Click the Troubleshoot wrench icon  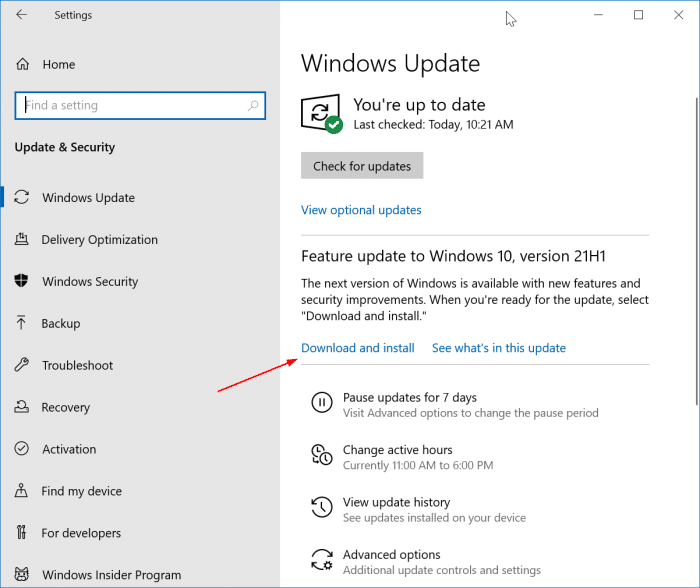coord(21,365)
